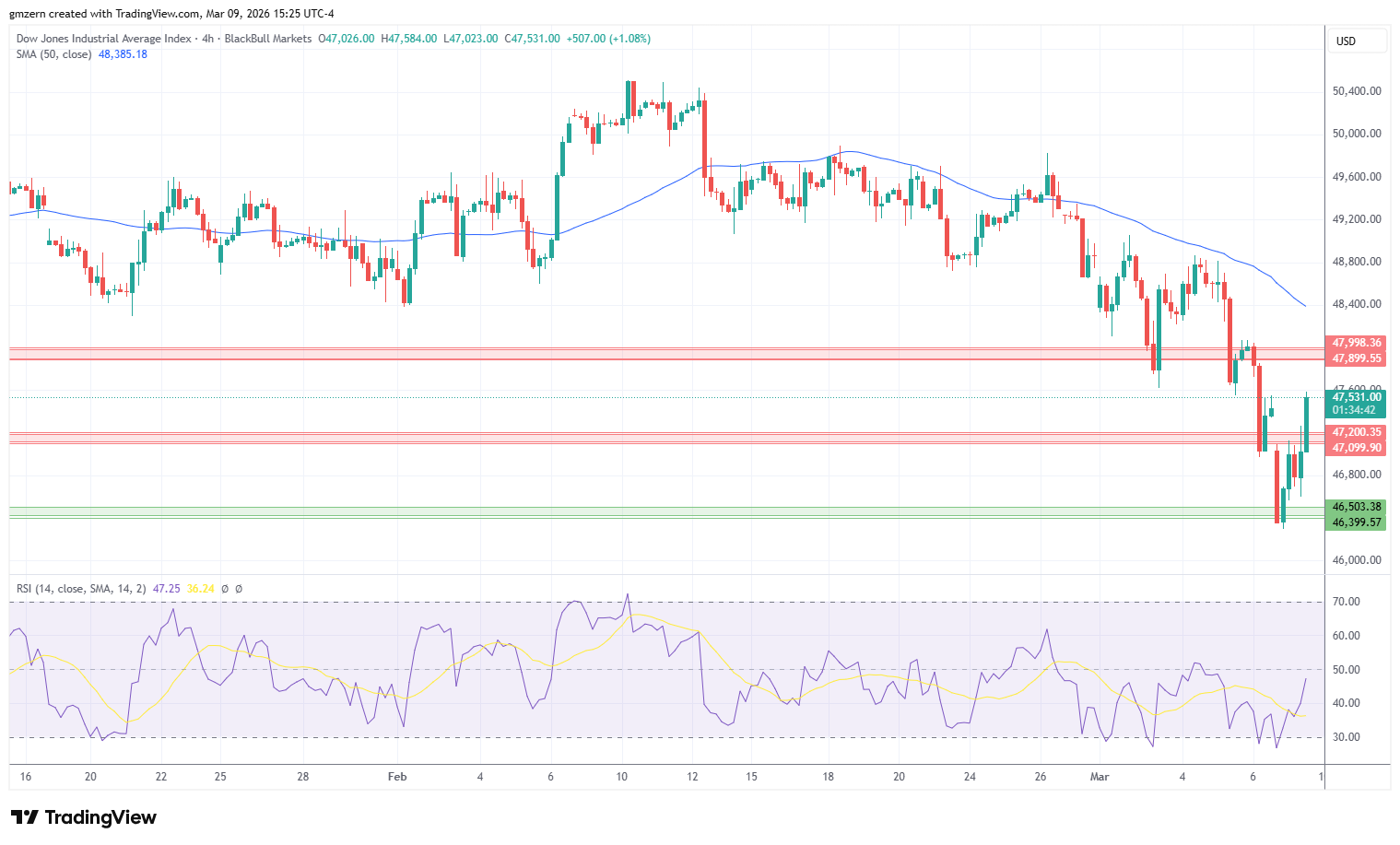Click the 46,800.00 price axis label
The height and width of the screenshot is (845, 1400).
click(x=1357, y=475)
